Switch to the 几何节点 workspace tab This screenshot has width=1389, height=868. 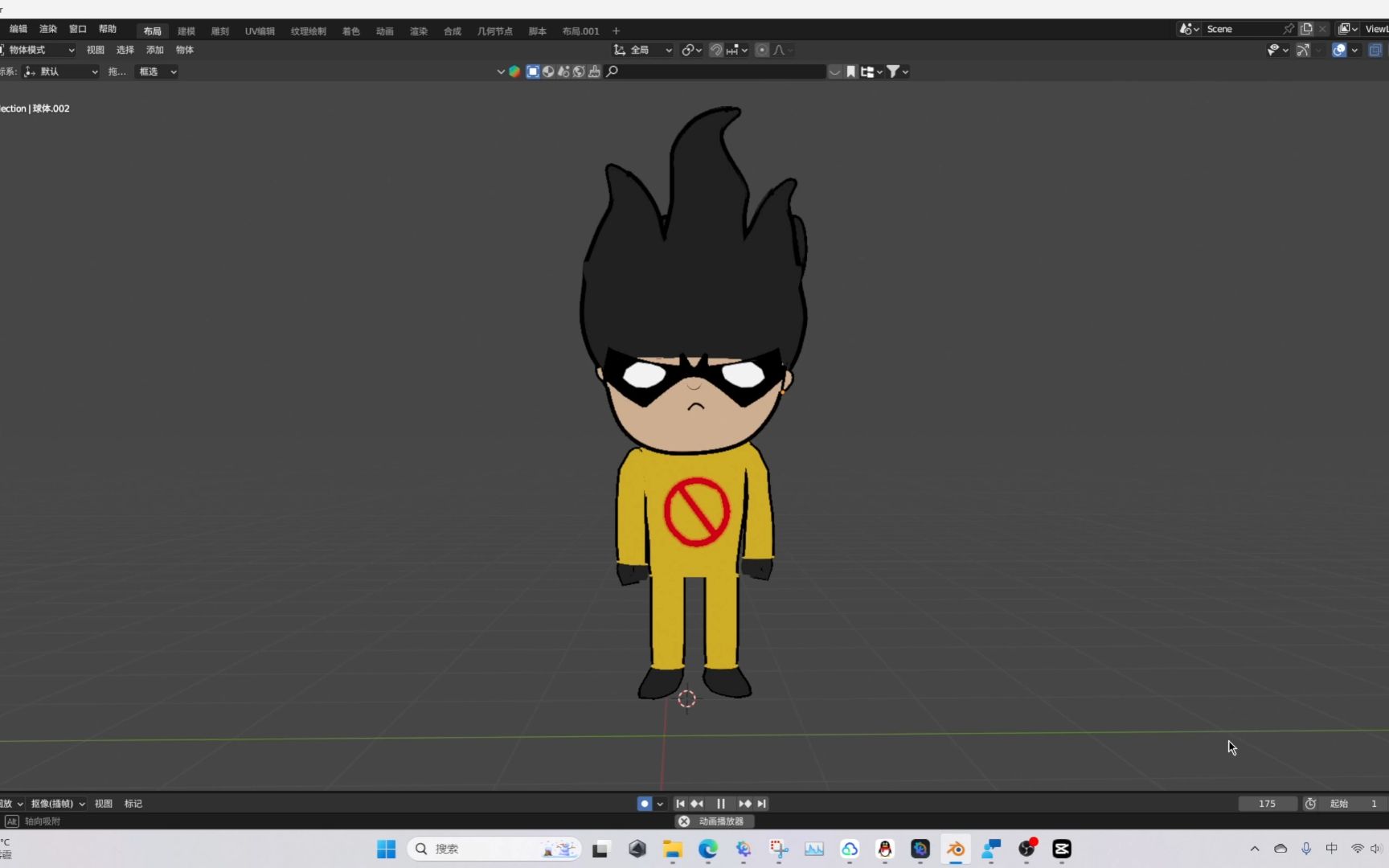pos(495,31)
